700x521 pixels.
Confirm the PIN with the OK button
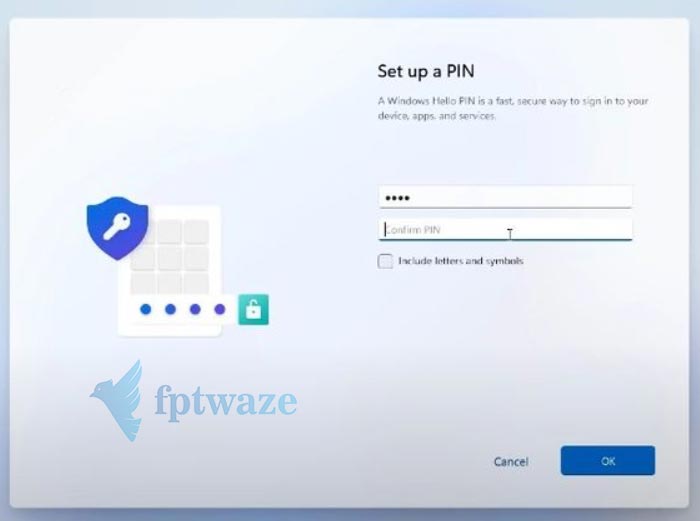(x=608, y=461)
